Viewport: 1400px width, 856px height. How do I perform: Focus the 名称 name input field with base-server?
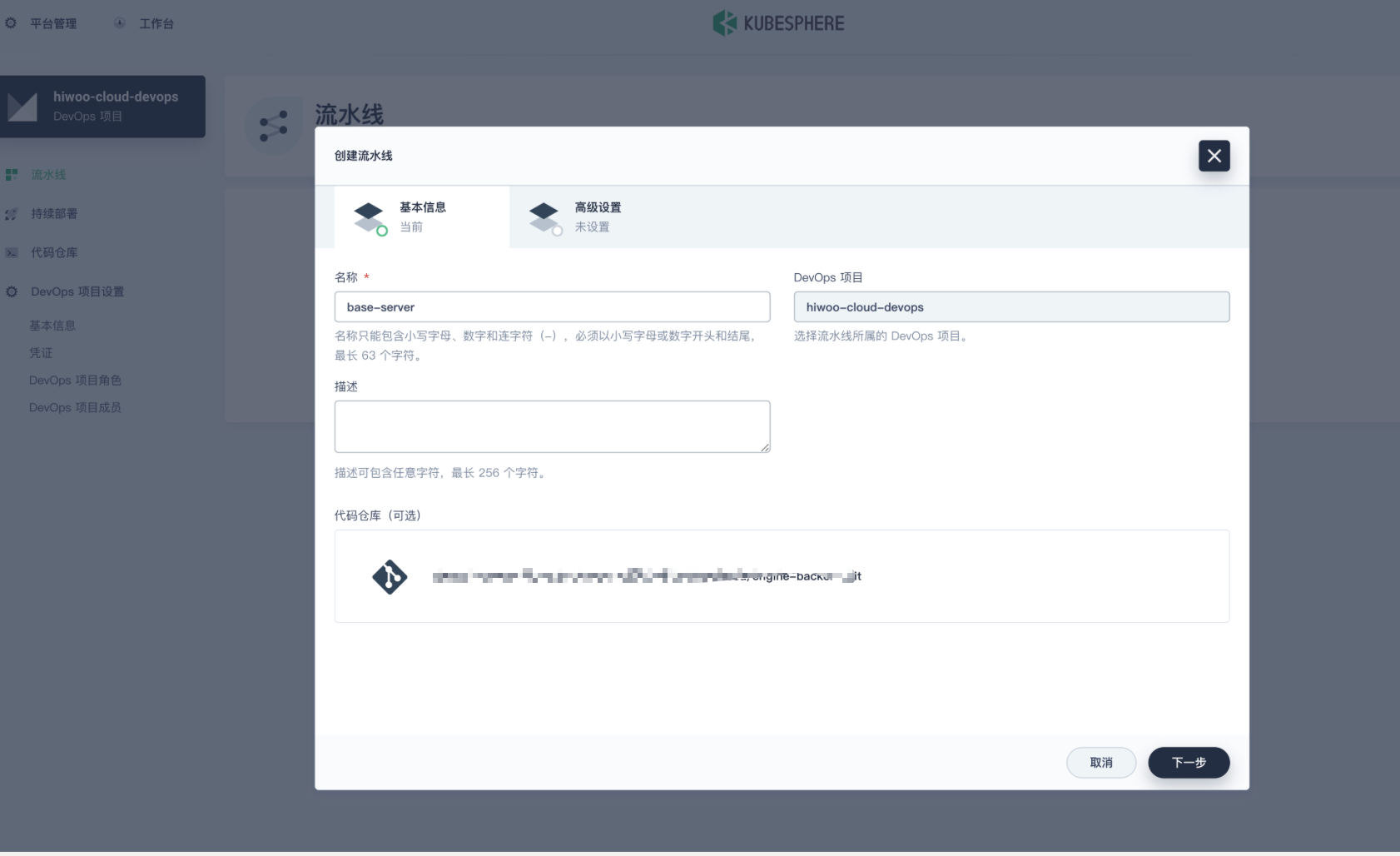pos(552,307)
